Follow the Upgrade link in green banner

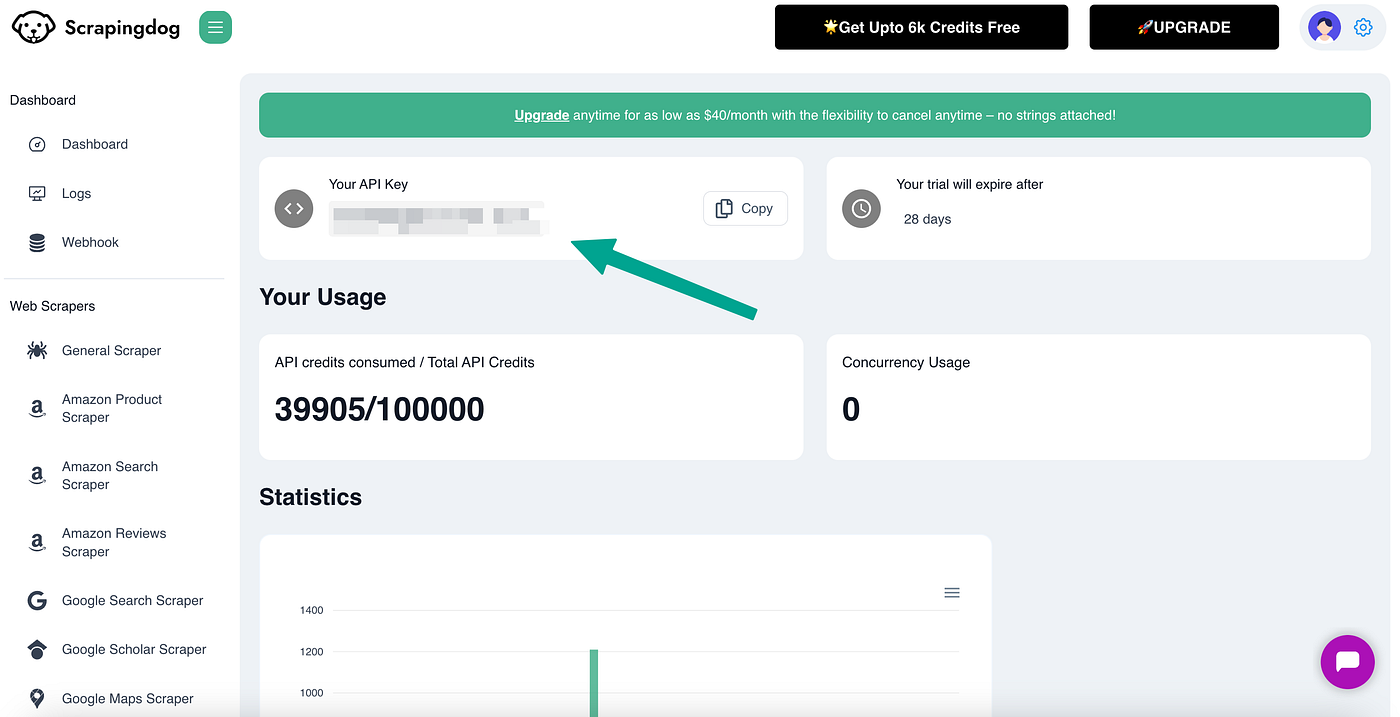[x=541, y=115]
